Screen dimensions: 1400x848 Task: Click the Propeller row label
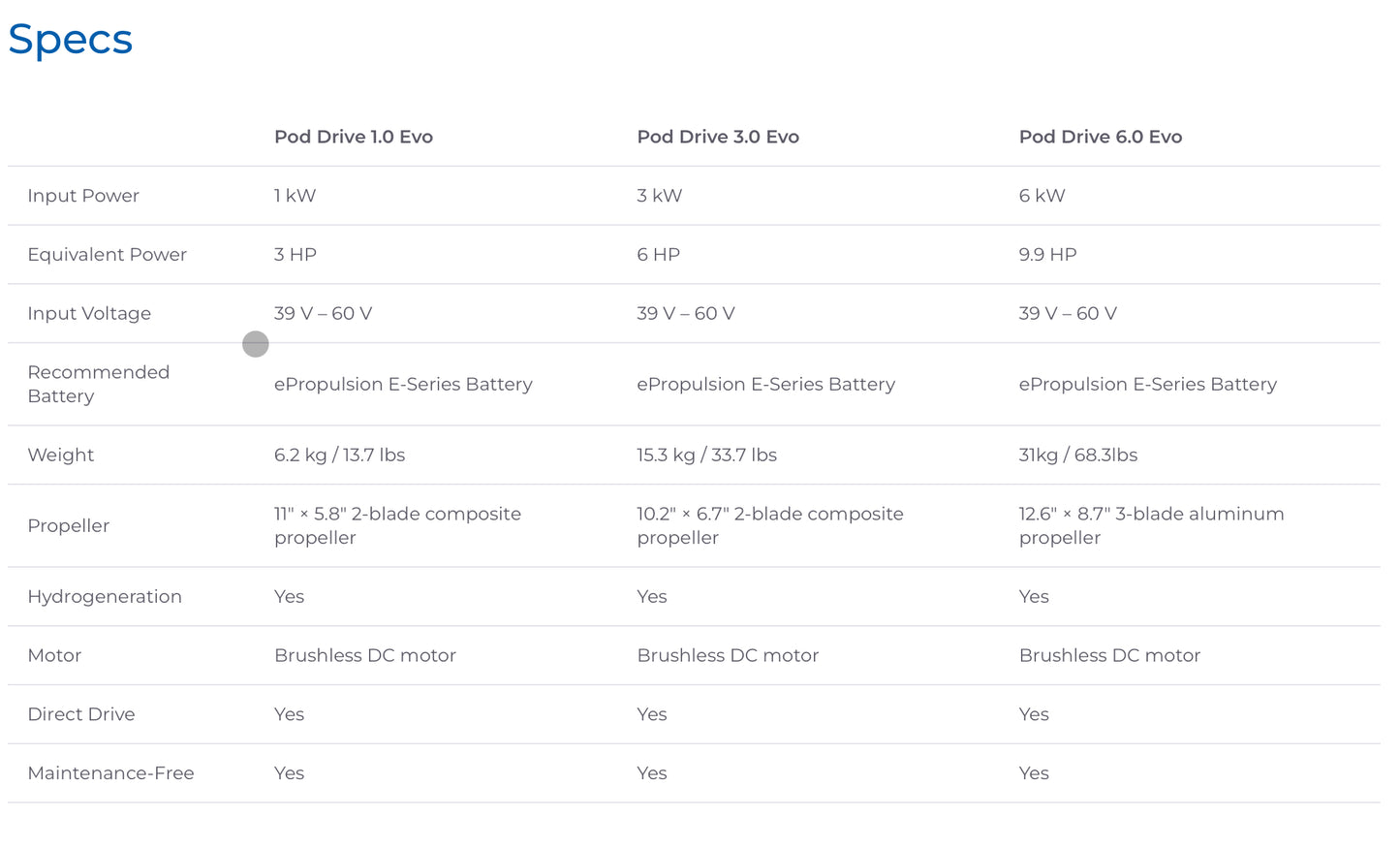tap(68, 526)
